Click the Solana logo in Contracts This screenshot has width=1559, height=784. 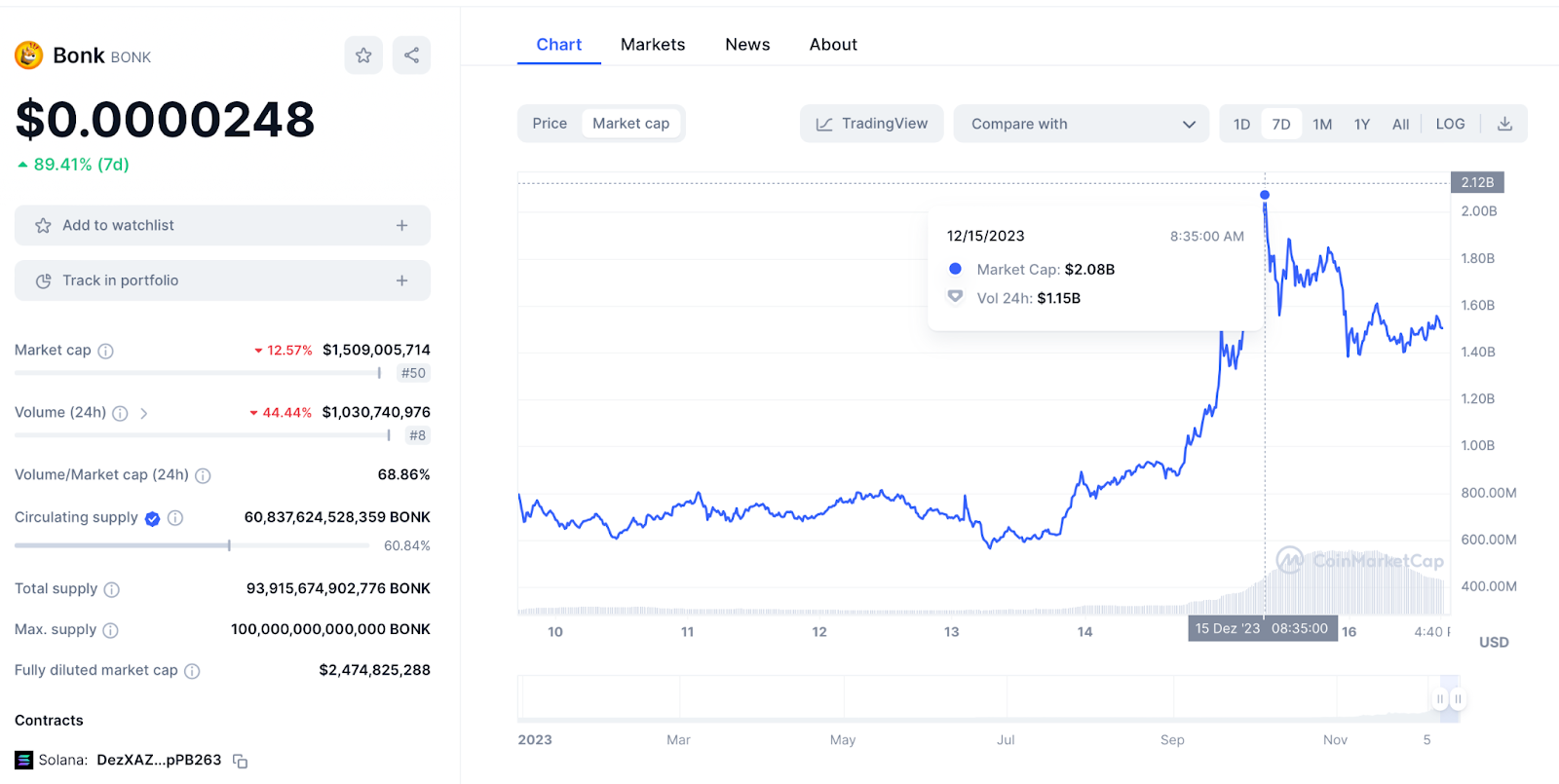pos(23,760)
